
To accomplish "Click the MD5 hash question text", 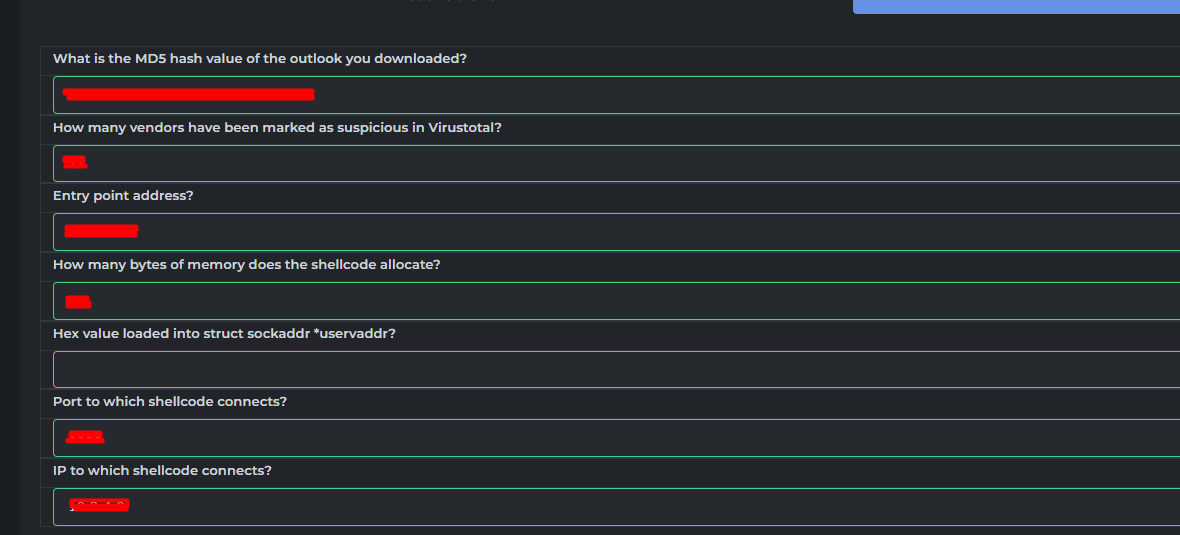I will point(260,59).
